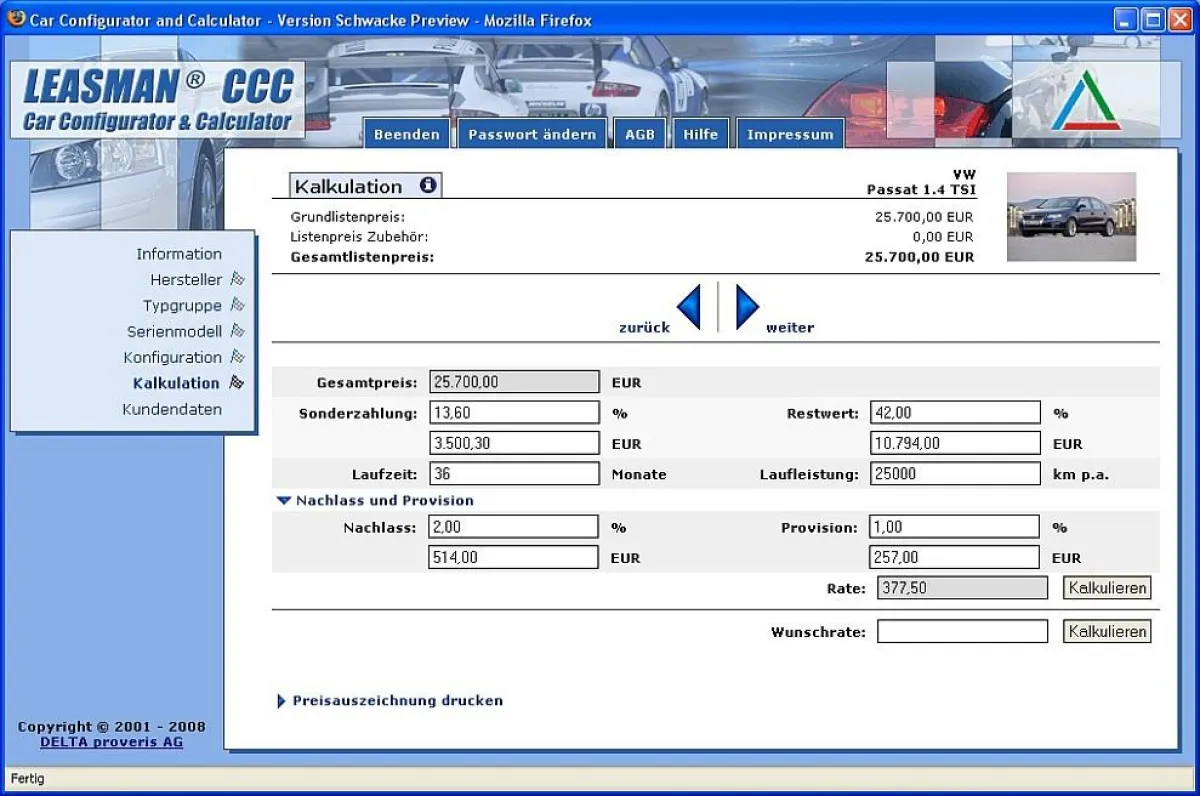Collapse the Nachlass und Provision section
1200x796 pixels.
pyautogui.click(x=283, y=500)
